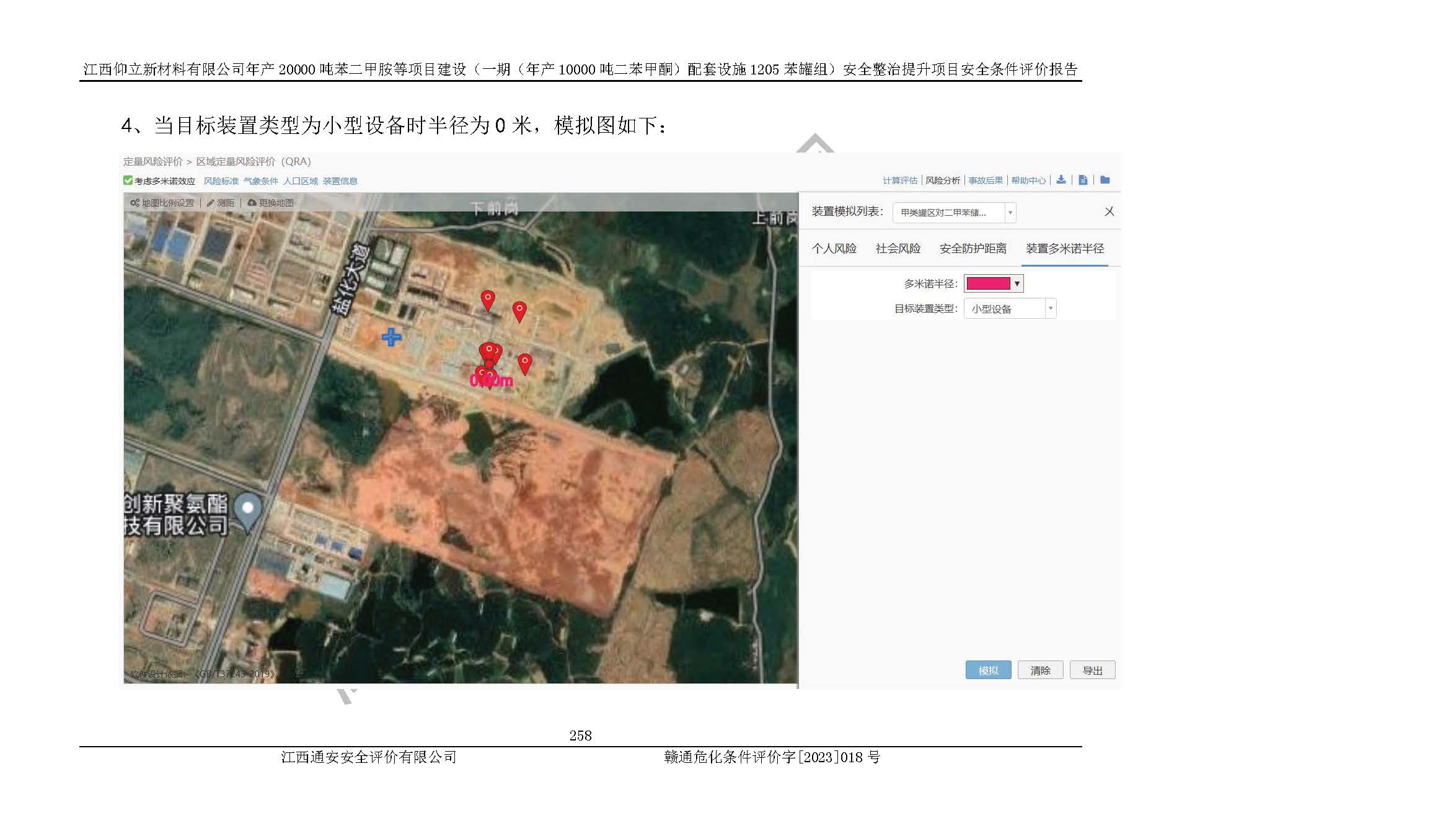The width and height of the screenshot is (1456, 836).
Task: Click 事故后果 in top navigation
Action: [x=986, y=180]
